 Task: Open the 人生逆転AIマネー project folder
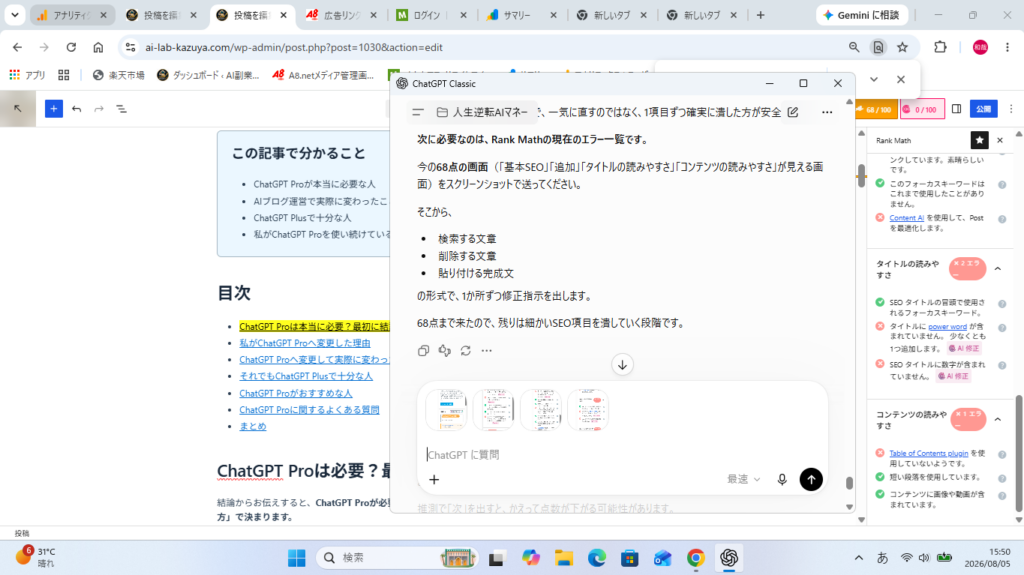click(482, 112)
